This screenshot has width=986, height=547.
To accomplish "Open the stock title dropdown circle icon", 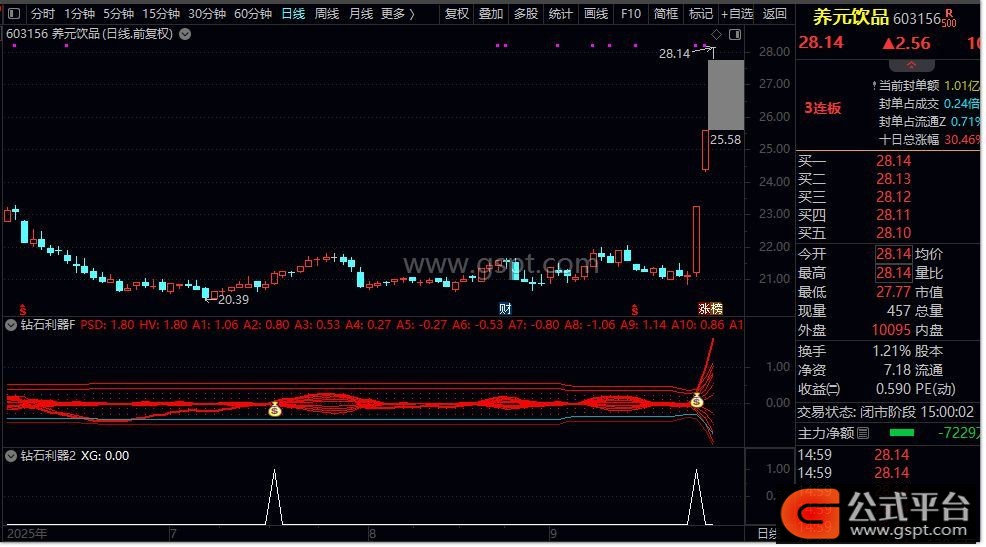I will point(185,34).
